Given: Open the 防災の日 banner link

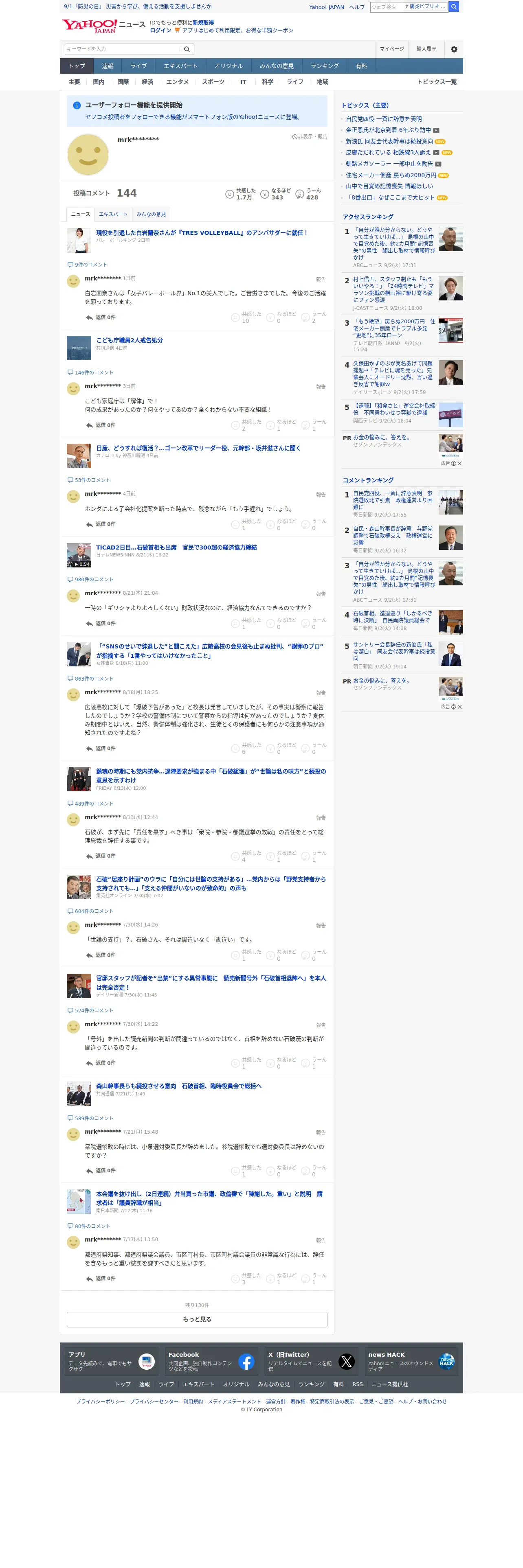Looking at the screenshot, I should pyautogui.click(x=138, y=7).
